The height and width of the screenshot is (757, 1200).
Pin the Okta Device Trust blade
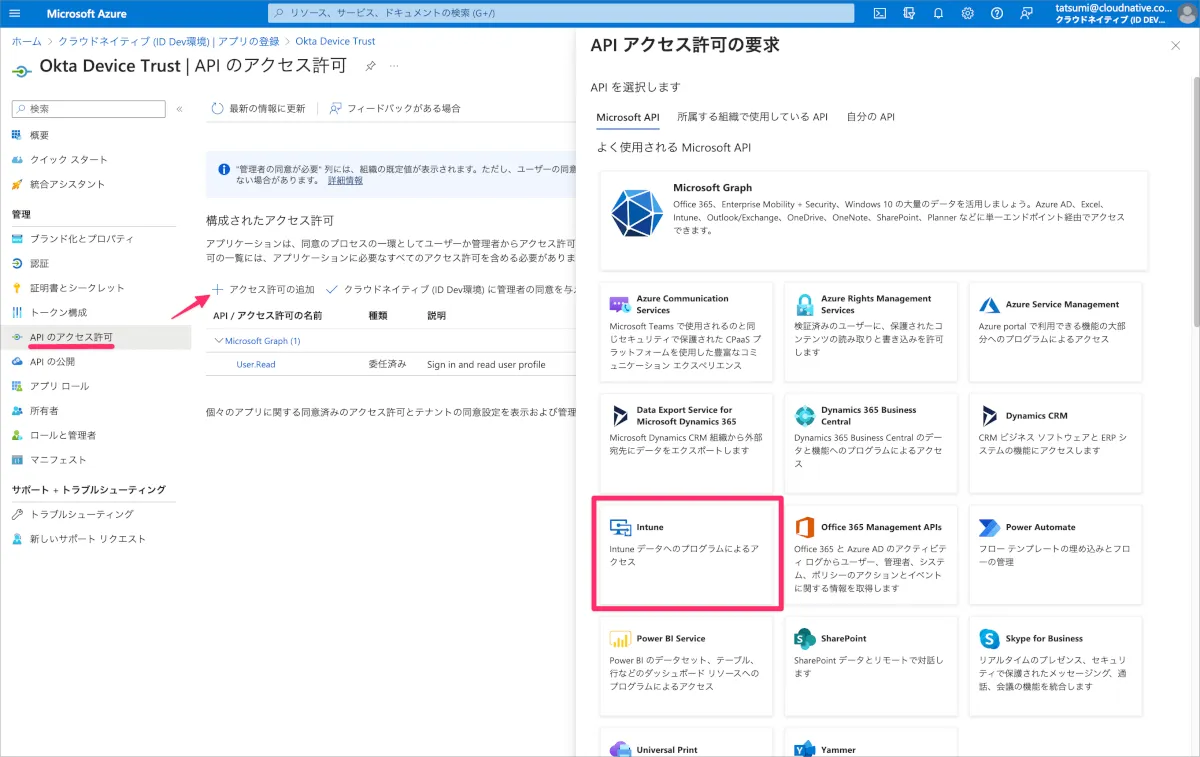pyautogui.click(x=370, y=66)
